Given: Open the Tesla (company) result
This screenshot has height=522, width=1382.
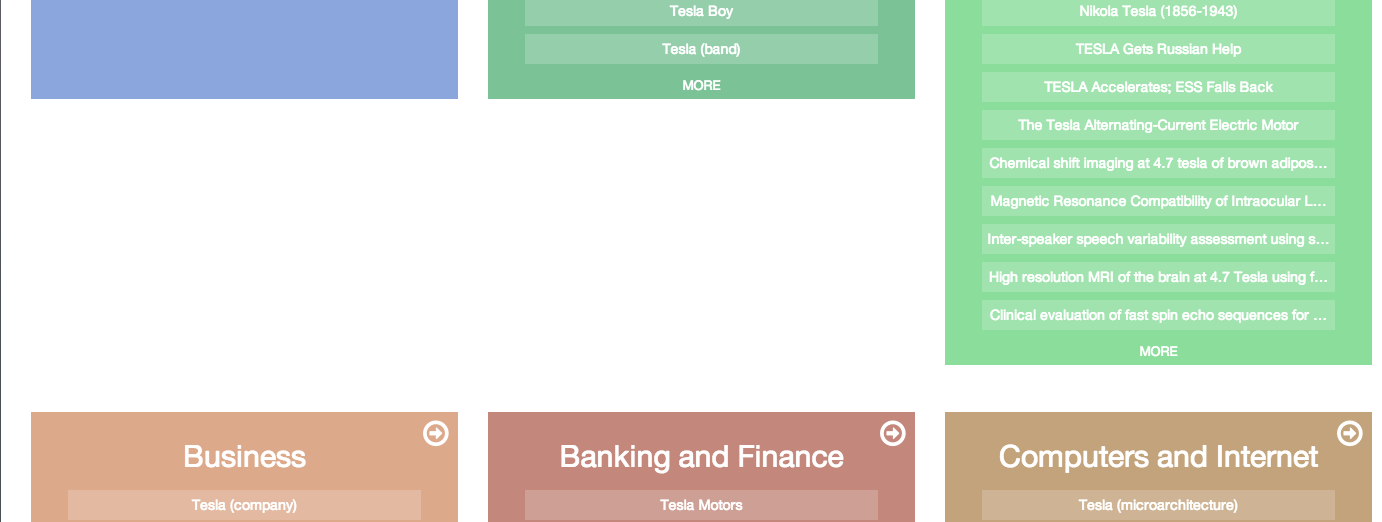Looking at the screenshot, I should pyautogui.click(x=244, y=505).
